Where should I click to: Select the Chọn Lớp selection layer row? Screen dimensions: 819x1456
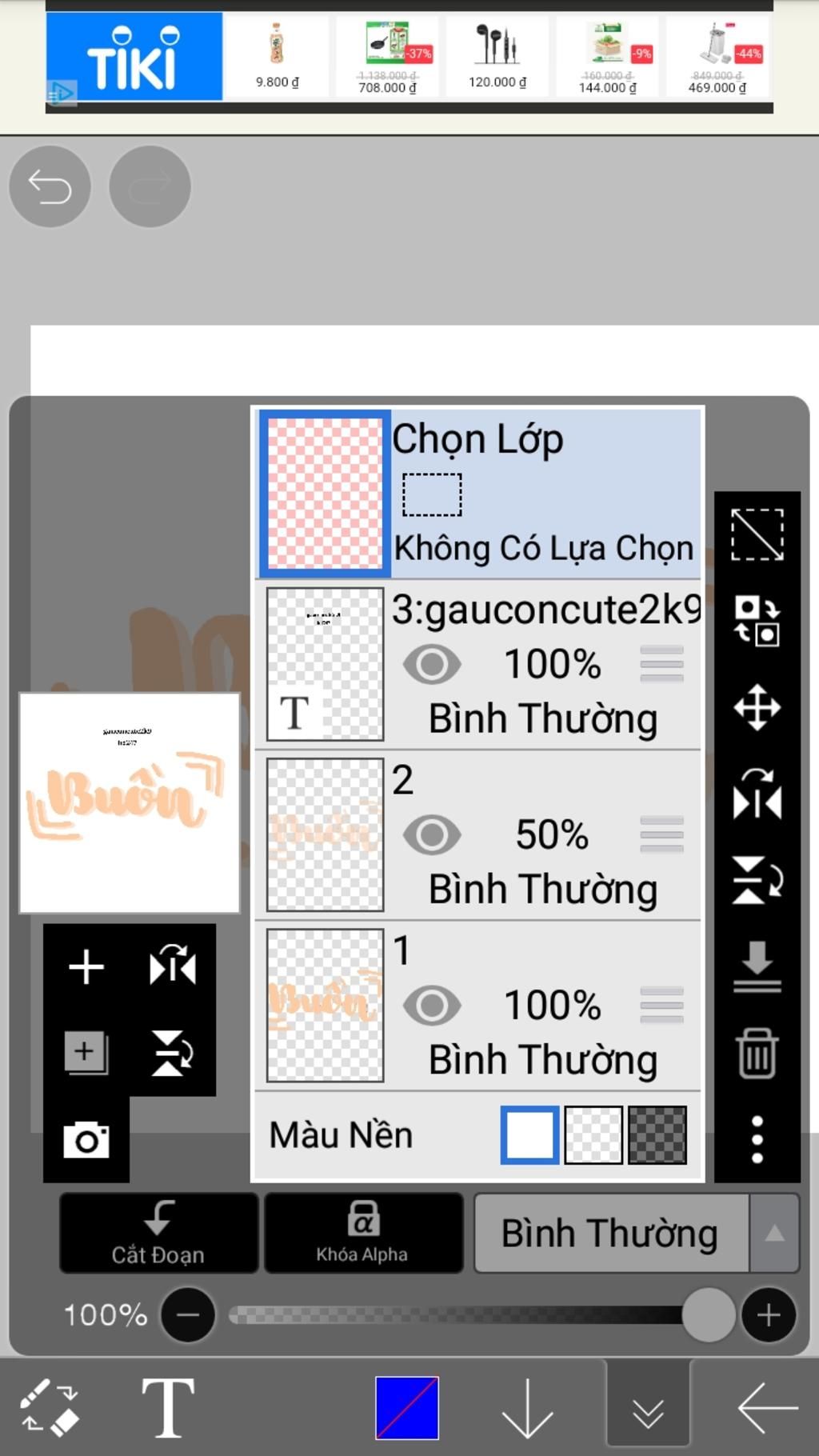(478, 493)
